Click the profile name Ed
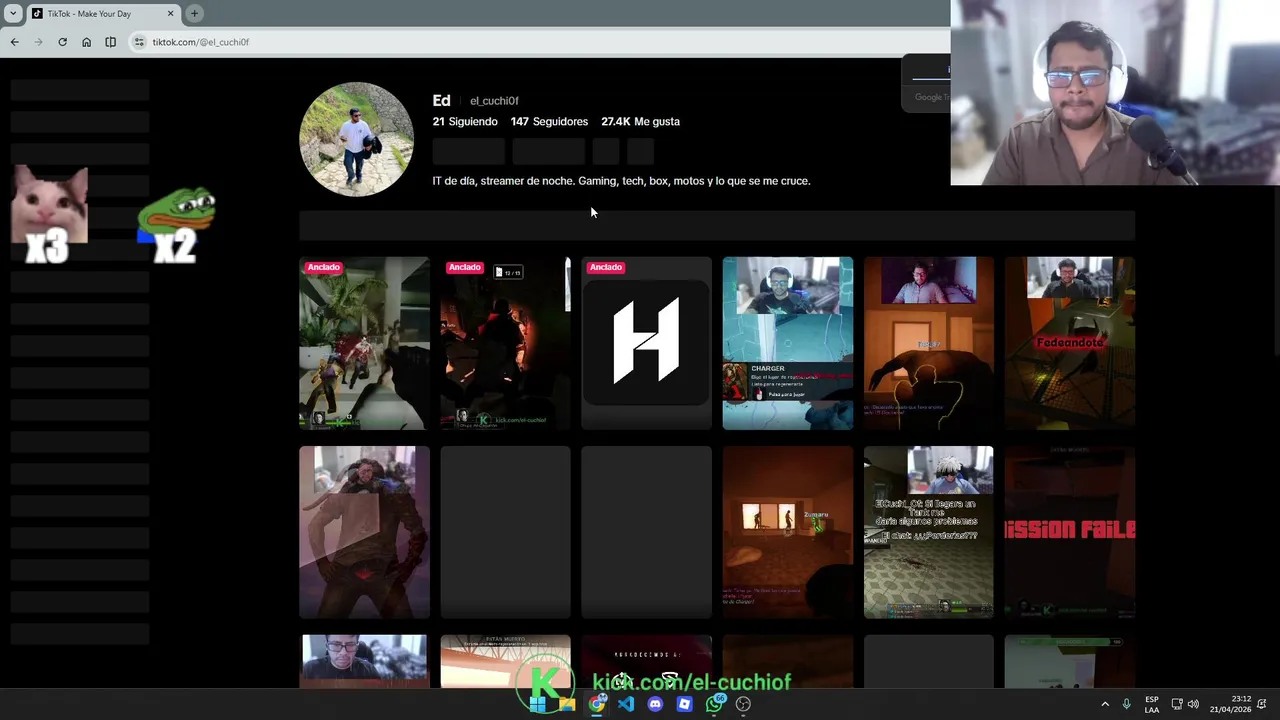The height and width of the screenshot is (720, 1280). tap(441, 100)
